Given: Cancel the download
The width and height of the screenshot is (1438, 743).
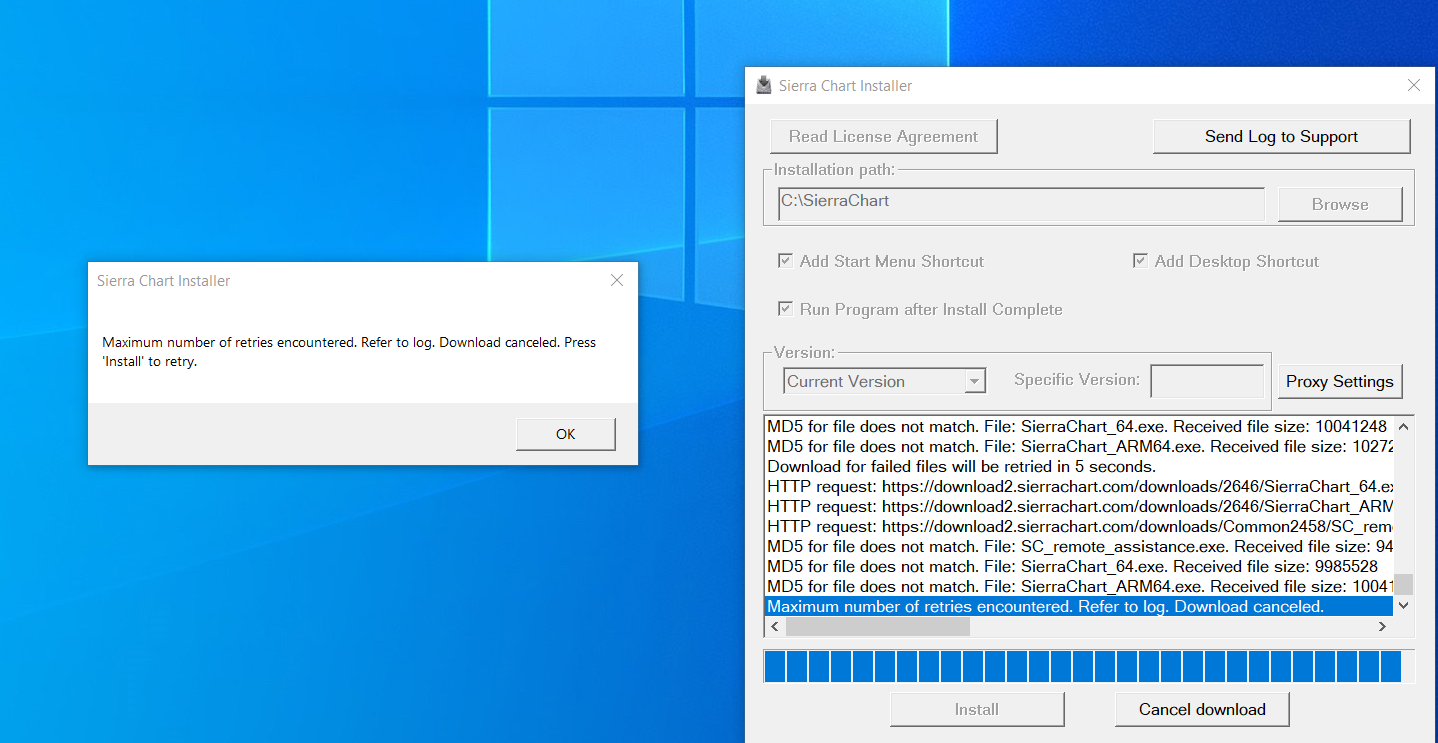Looking at the screenshot, I should (x=1202, y=710).
